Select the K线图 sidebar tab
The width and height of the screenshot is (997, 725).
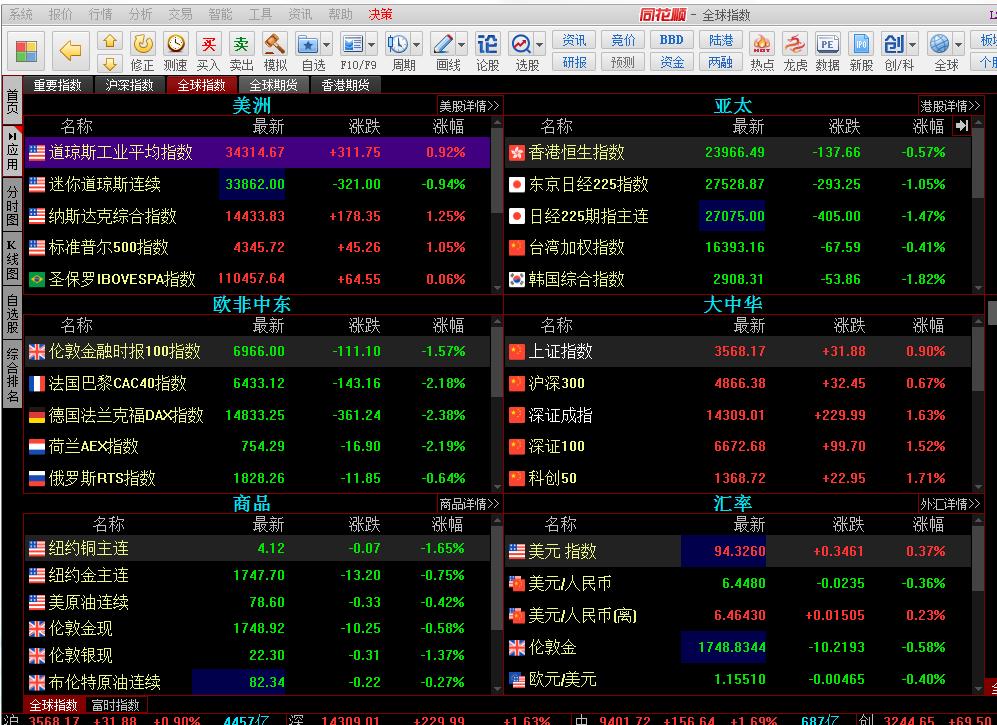tap(11, 260)
